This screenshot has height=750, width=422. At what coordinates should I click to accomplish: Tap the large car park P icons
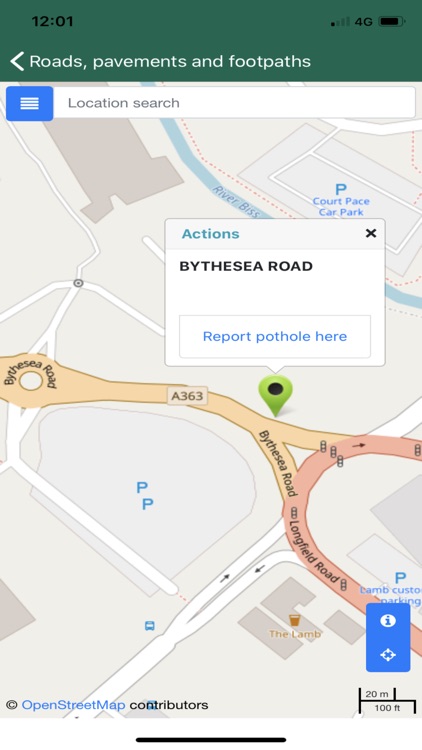(145, 496)
